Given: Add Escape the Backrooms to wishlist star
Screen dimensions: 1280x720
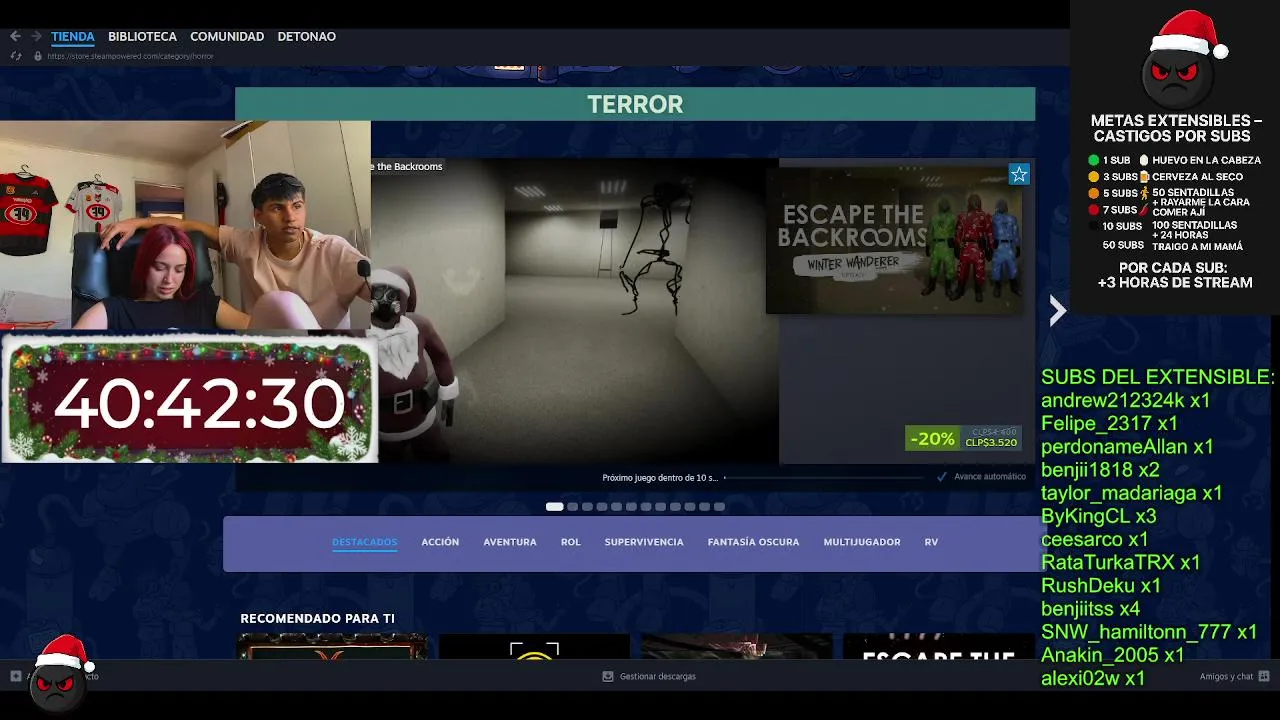Looking at the screenshot, I should (1018, 175).
